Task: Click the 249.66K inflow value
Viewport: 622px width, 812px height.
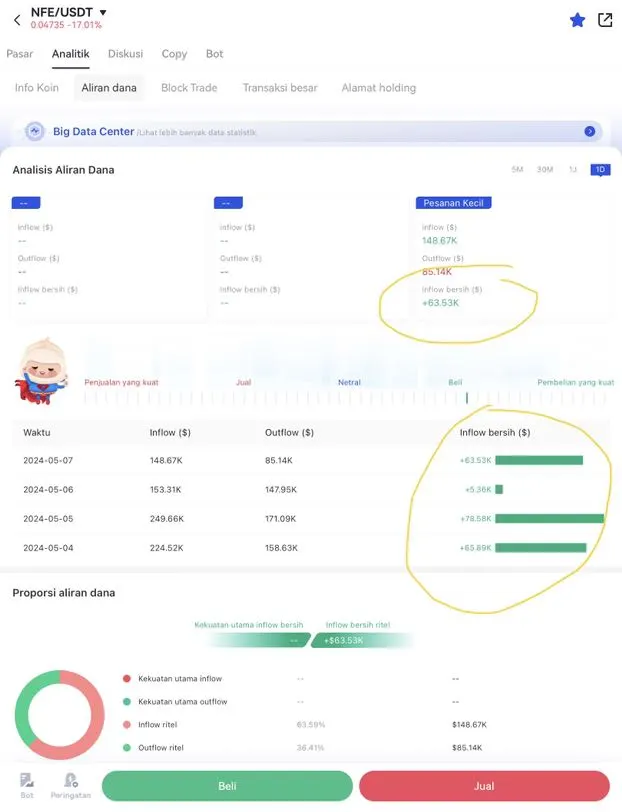Action: (167, 518)
